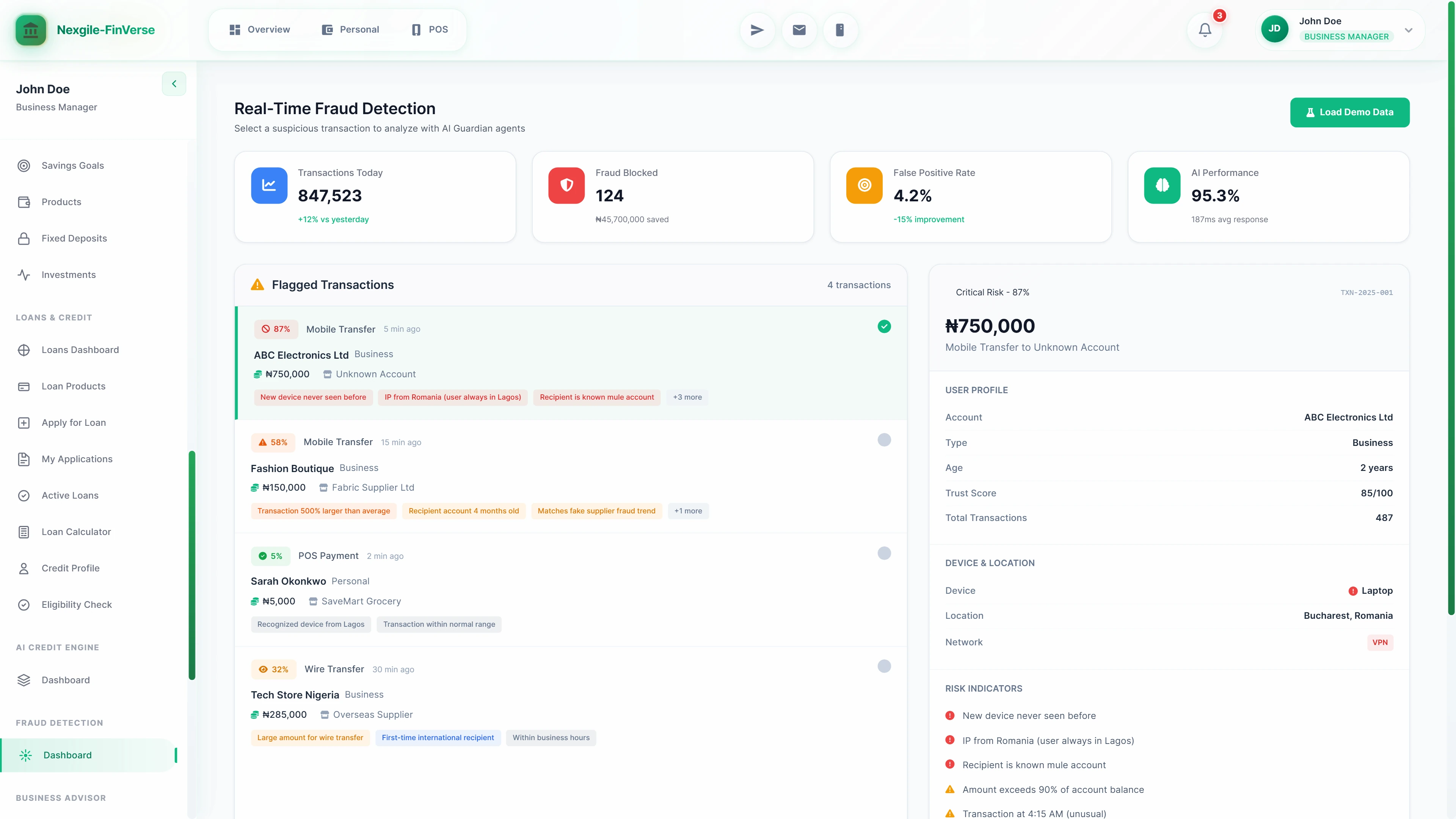Open the Savings Goals section

[72, 165]
